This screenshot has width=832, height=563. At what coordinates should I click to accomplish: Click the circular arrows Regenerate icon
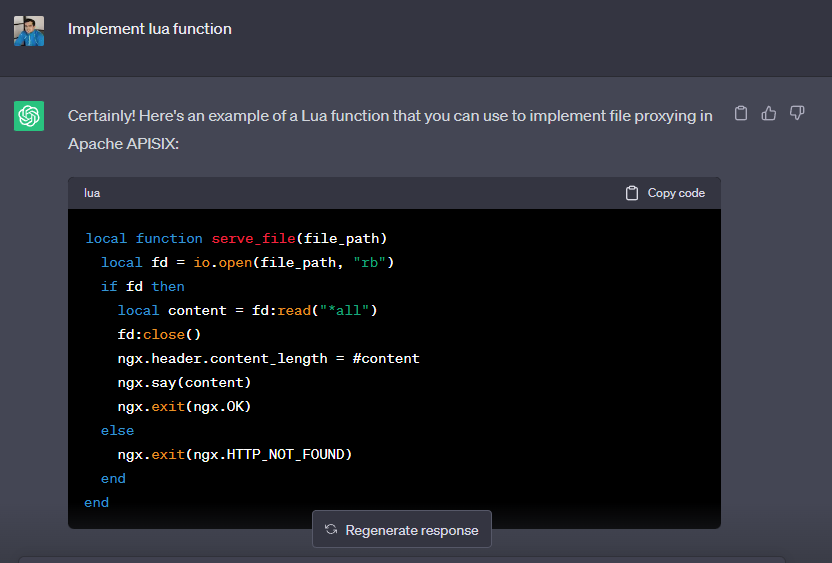(x=331, y=530)
